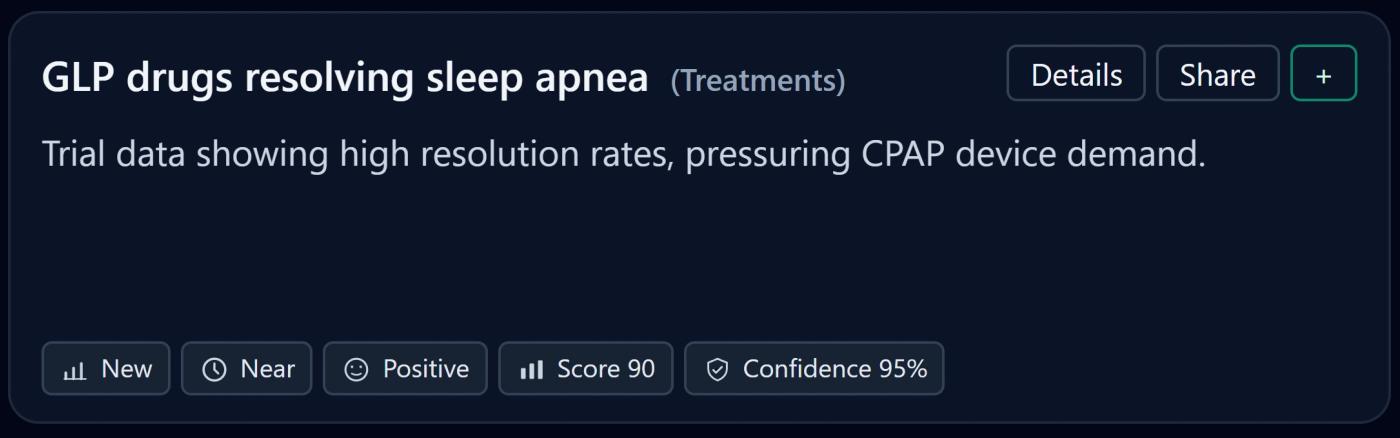Share the GLP drugs sleep apnea card
Viewport: 1400px width, 438px height.
point(1217,74)
